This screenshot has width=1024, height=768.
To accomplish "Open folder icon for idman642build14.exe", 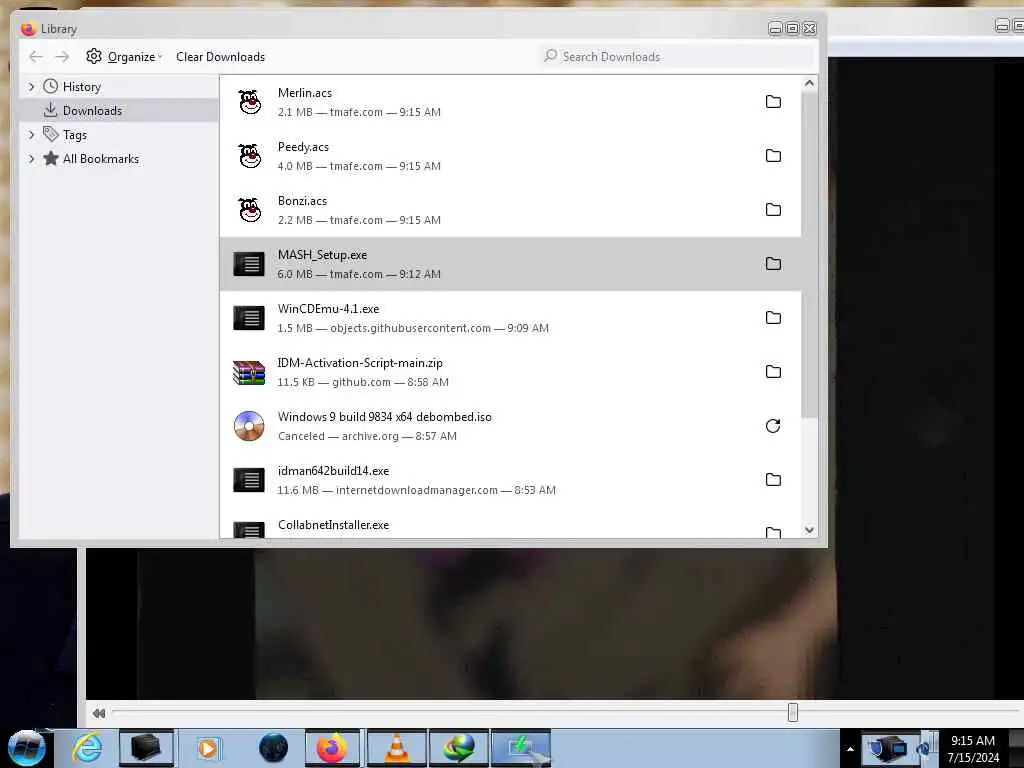I will [x=773, y=479].
